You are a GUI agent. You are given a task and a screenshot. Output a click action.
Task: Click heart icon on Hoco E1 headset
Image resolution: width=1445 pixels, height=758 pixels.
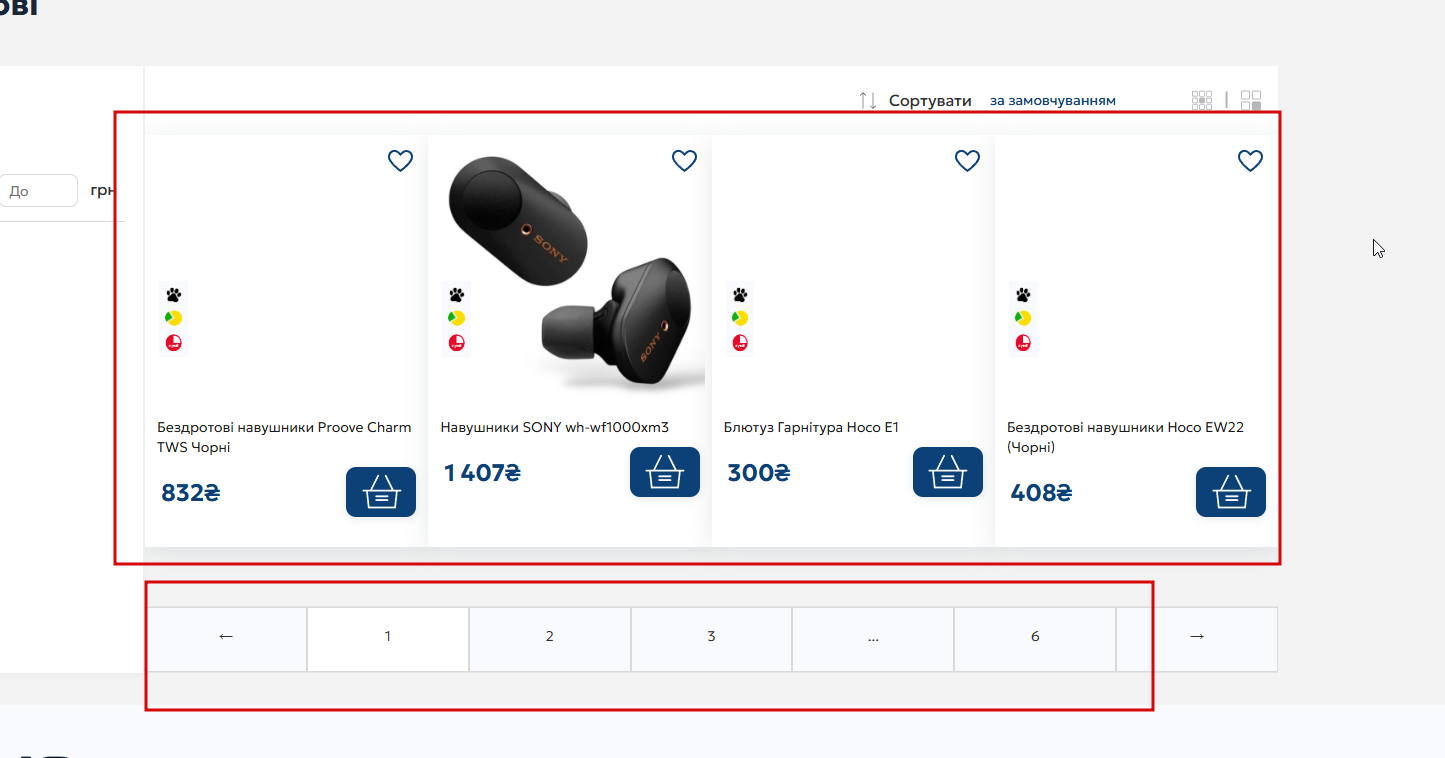[x=967, y=160]
